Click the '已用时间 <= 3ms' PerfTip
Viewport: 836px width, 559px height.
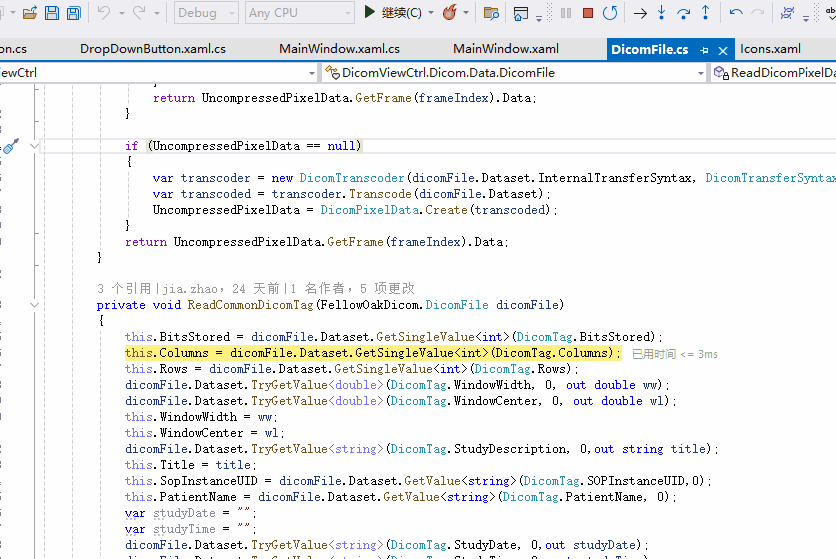click(674, 354)
